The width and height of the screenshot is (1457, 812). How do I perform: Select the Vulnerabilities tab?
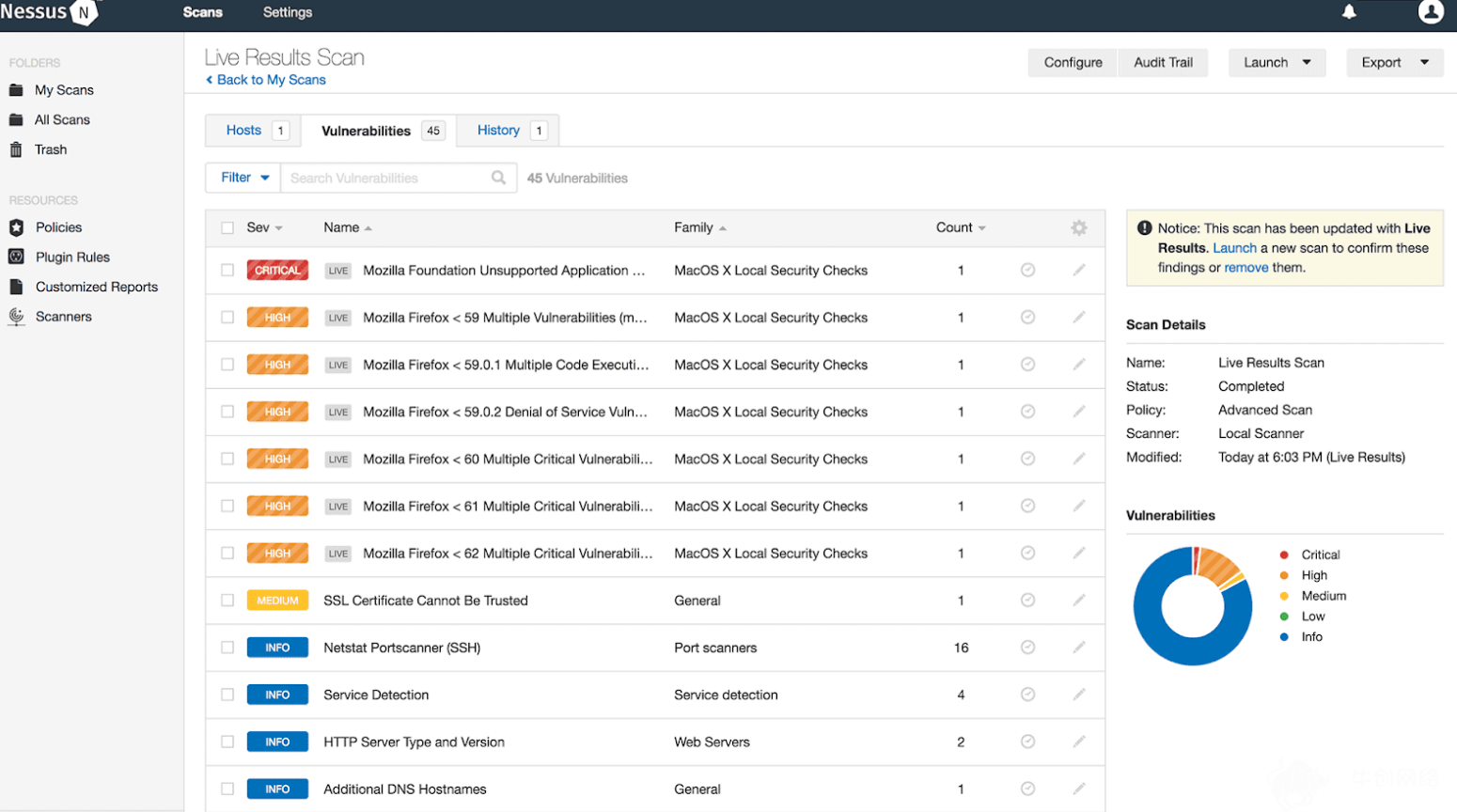tap(379, 131)
